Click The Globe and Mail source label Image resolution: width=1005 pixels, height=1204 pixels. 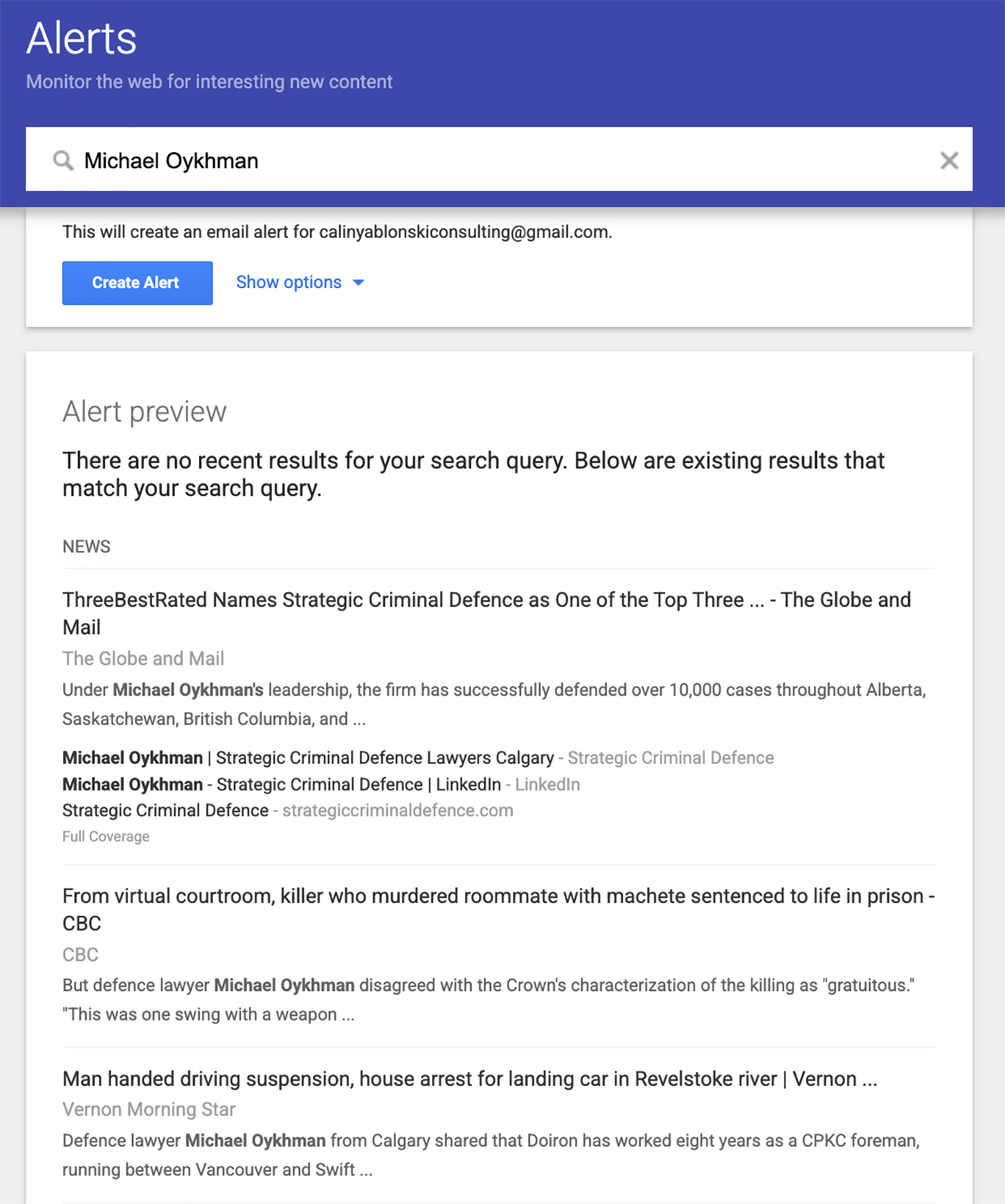[143, 659]
